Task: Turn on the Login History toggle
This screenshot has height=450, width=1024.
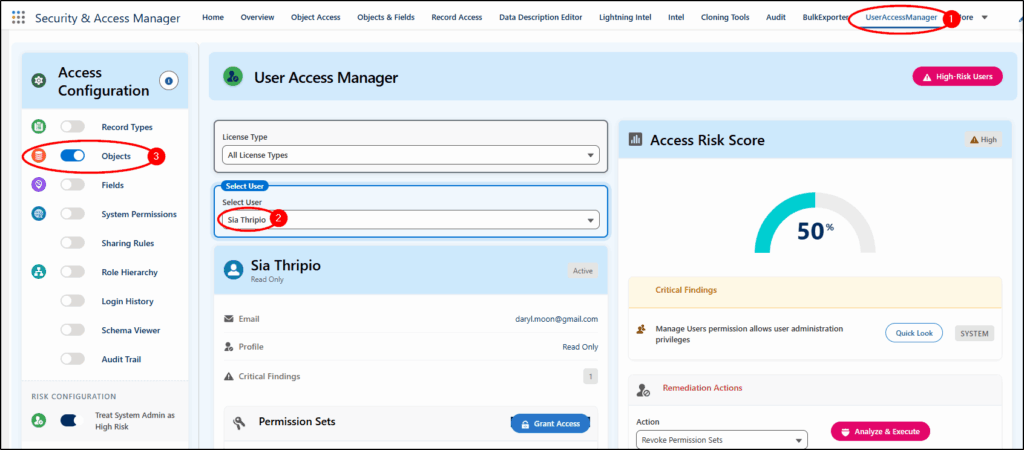Action: [73, 301]
